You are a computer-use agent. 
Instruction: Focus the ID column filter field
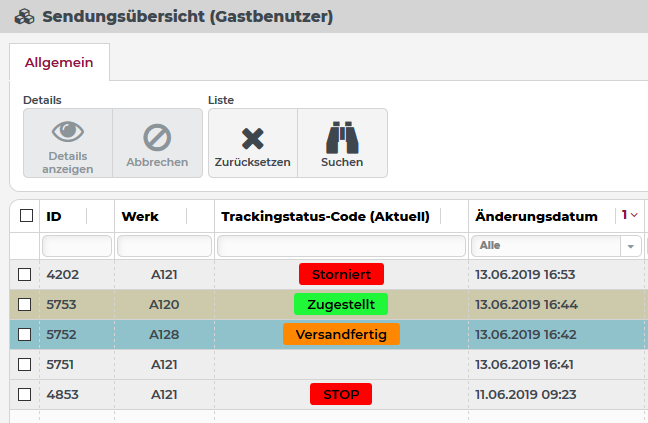coord(77,246)
